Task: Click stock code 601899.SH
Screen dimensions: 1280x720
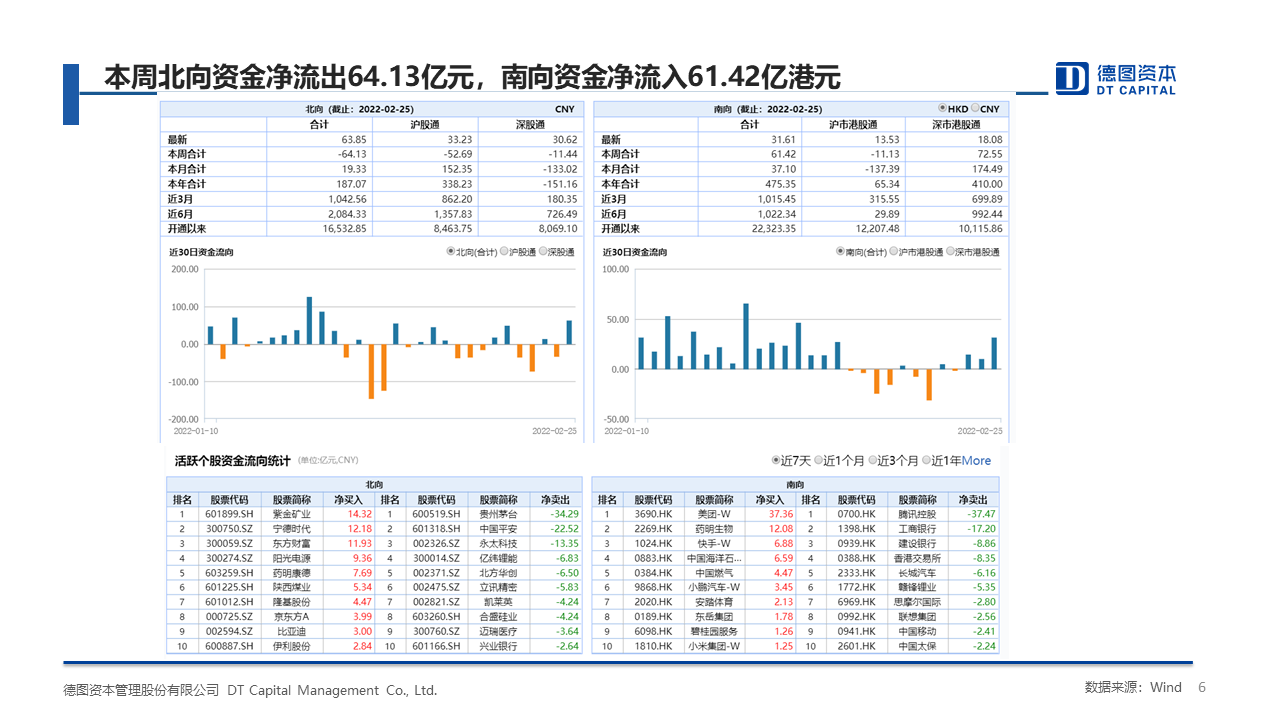Action: pos(227,514)
